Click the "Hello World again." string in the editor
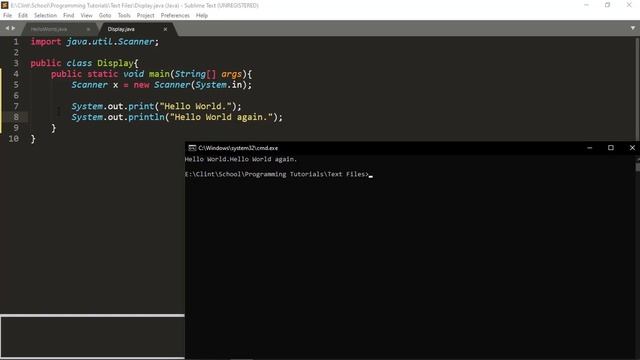This screenshot has height=360, width=640. point(221,117)
